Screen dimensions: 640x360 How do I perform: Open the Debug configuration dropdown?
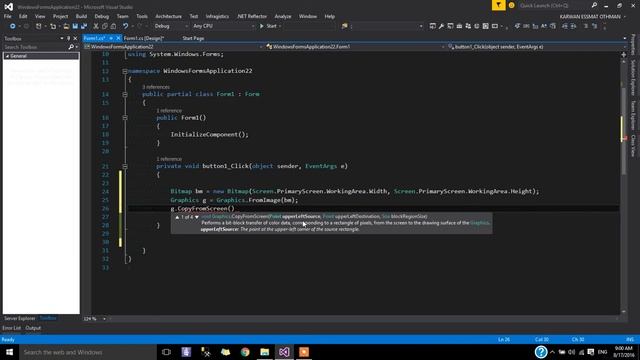point(171,26)
